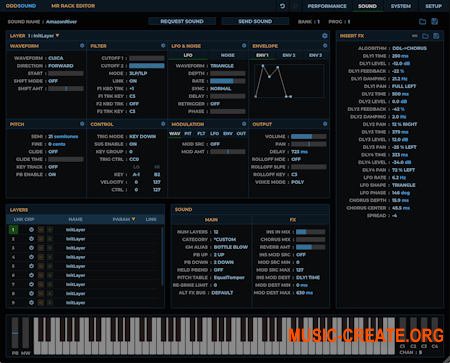Toggle HELD PBEND value OFF
450x363 pixels.
pyautogui.click(x=218, y=270)
